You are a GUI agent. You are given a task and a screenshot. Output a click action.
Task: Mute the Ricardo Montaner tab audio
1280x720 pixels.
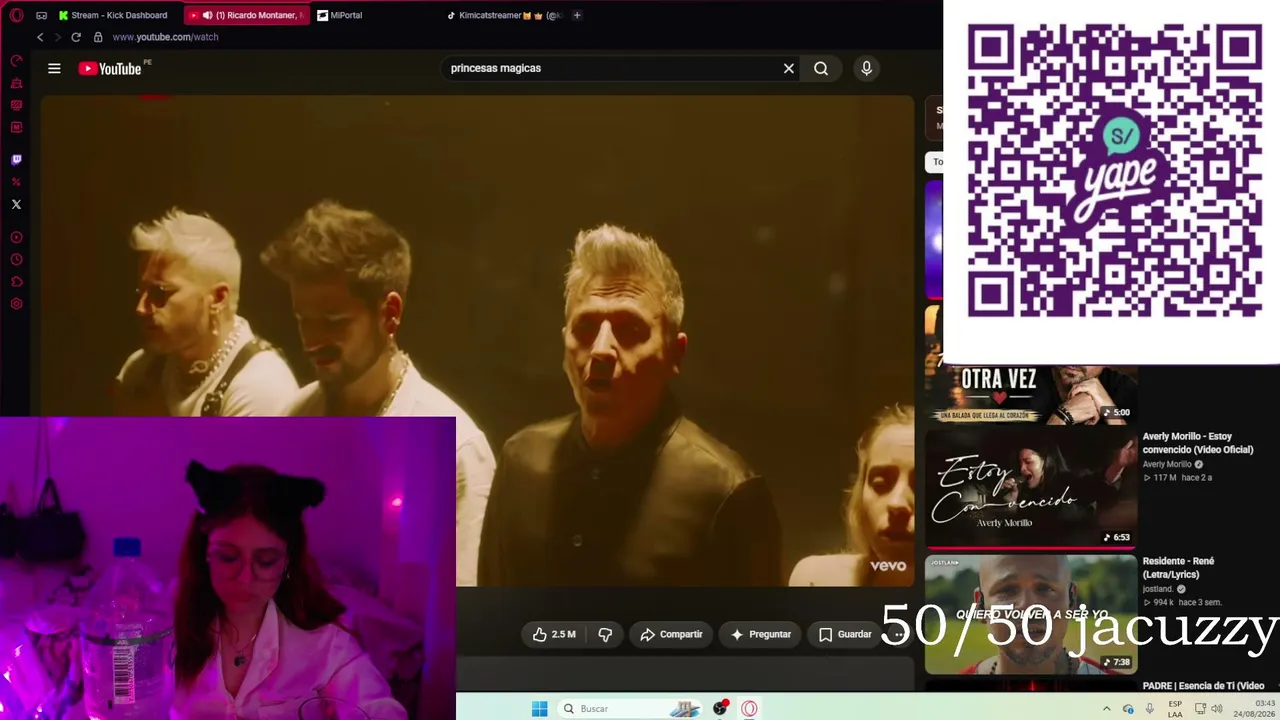(207, 15)
